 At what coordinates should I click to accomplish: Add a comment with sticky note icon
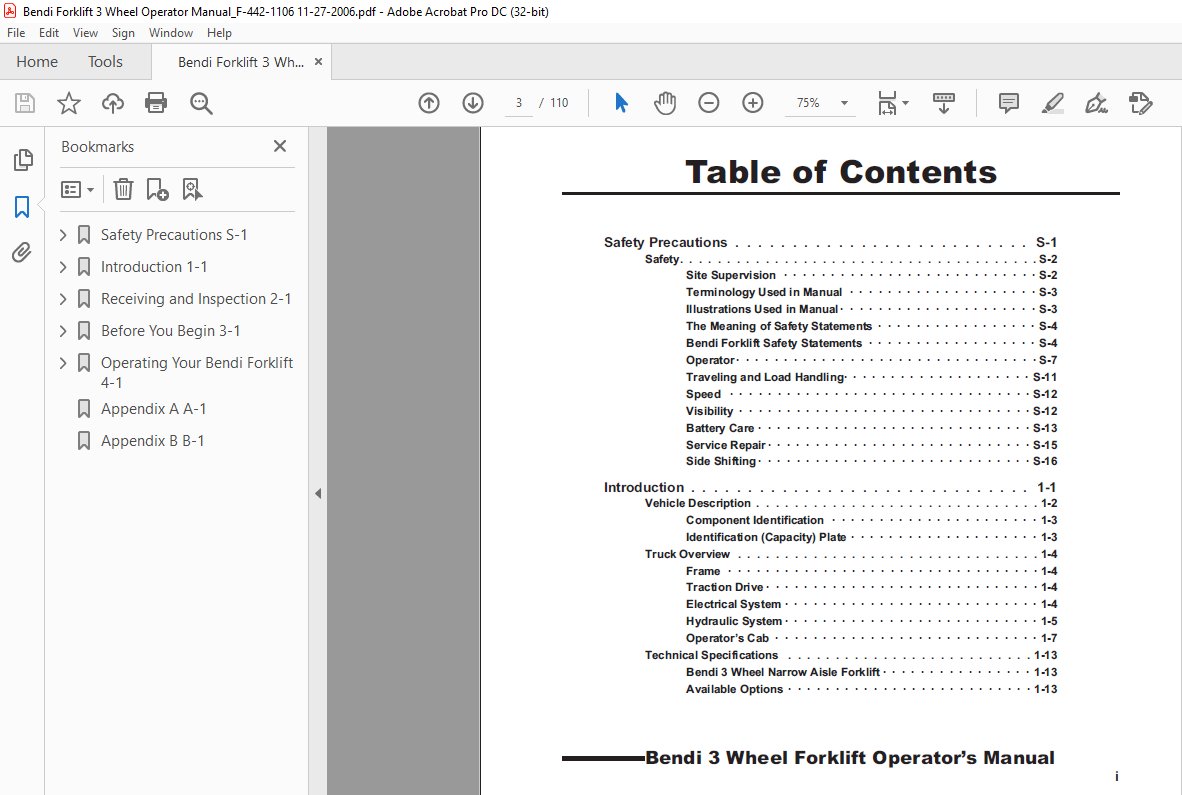tap(1009, 102)
